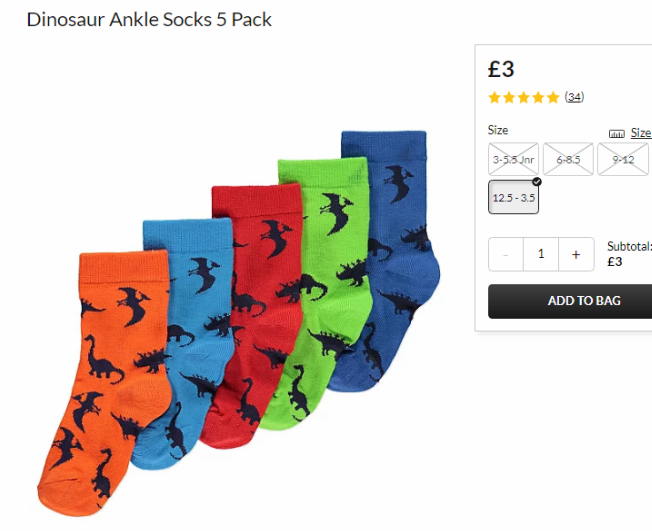Click the orange dinosaur sock image
Screen dimensions: 652x531
pos(105,384)
